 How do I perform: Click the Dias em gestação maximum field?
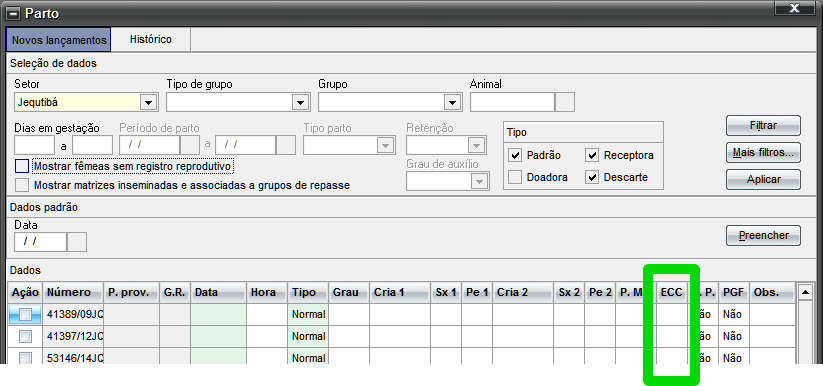(92, 145)
